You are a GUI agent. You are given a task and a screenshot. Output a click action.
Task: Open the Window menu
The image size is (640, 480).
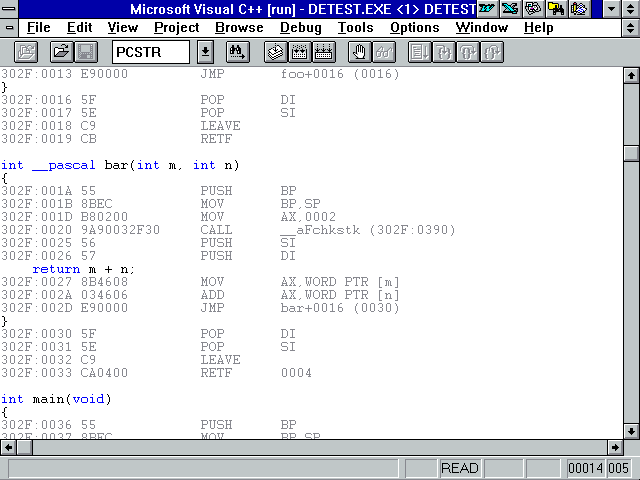click(x=482, y=28)
